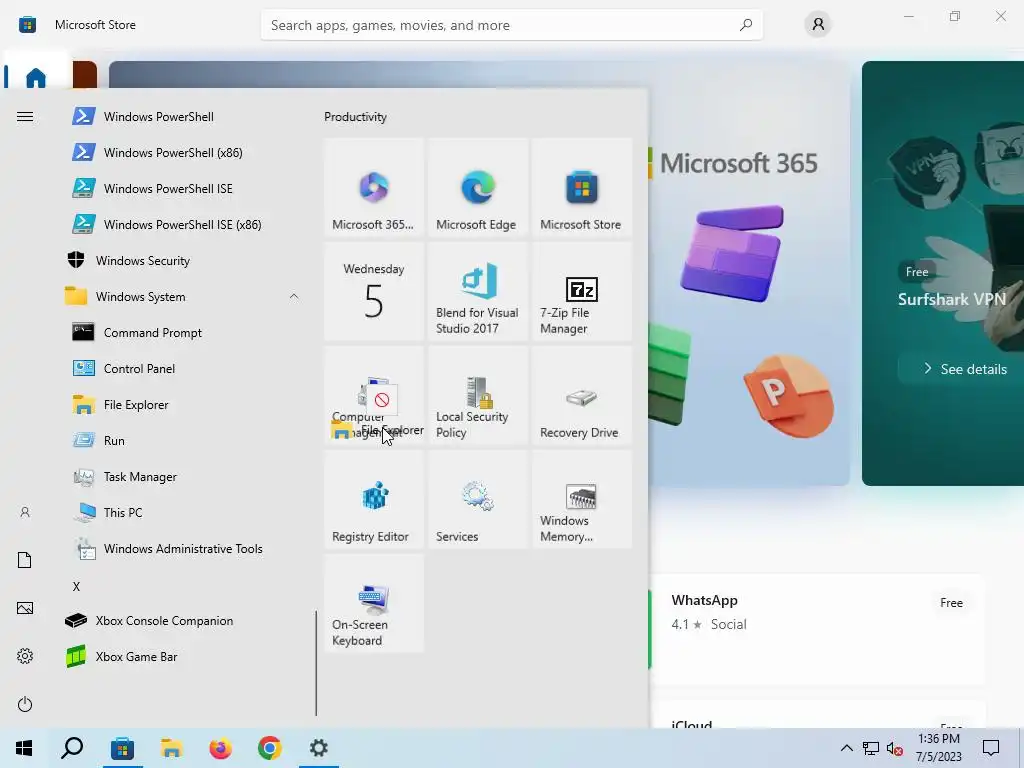Open the network tray icon
1024x768 pixels.
[x=871, y=748]
